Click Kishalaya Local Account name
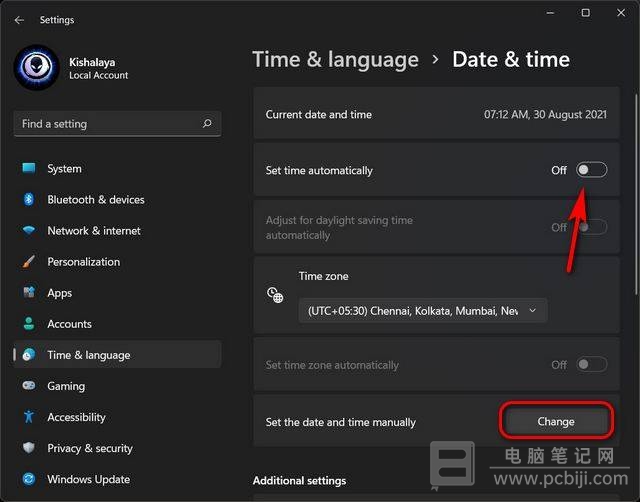 tap(98, 68)
